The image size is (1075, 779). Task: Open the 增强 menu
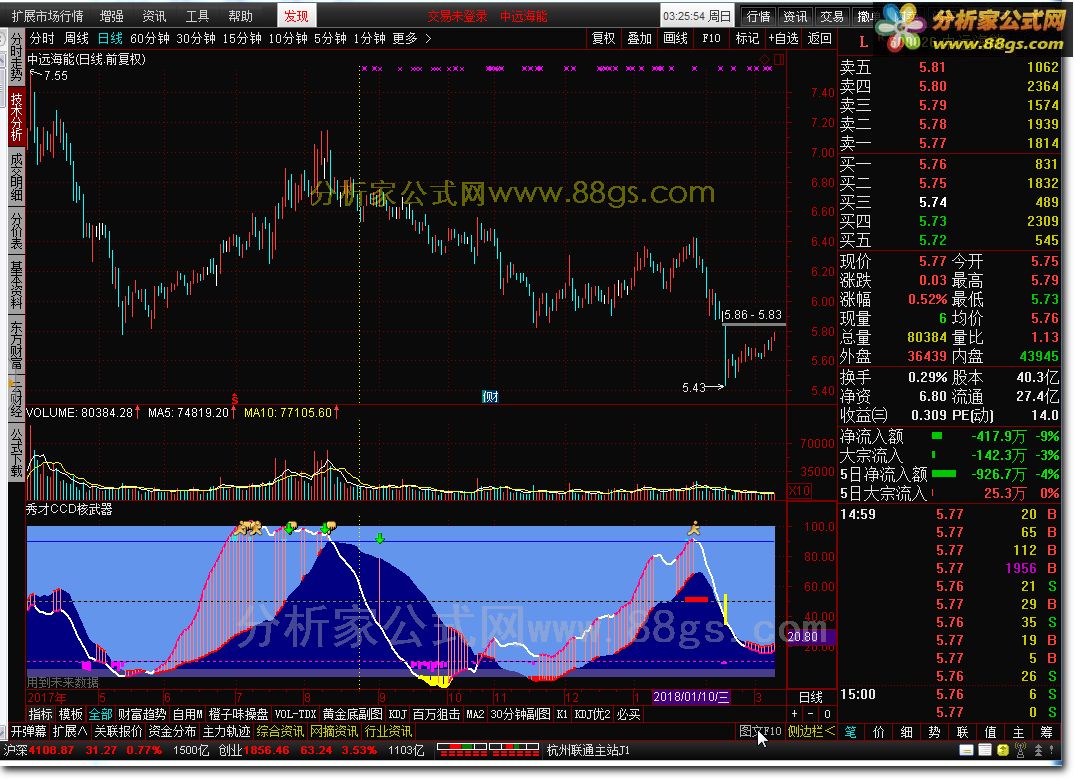(x=112, y=16)
